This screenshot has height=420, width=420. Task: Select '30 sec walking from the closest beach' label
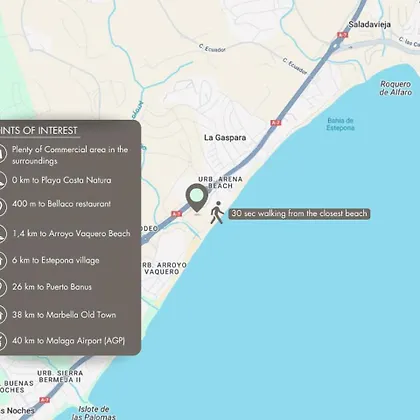299,214
